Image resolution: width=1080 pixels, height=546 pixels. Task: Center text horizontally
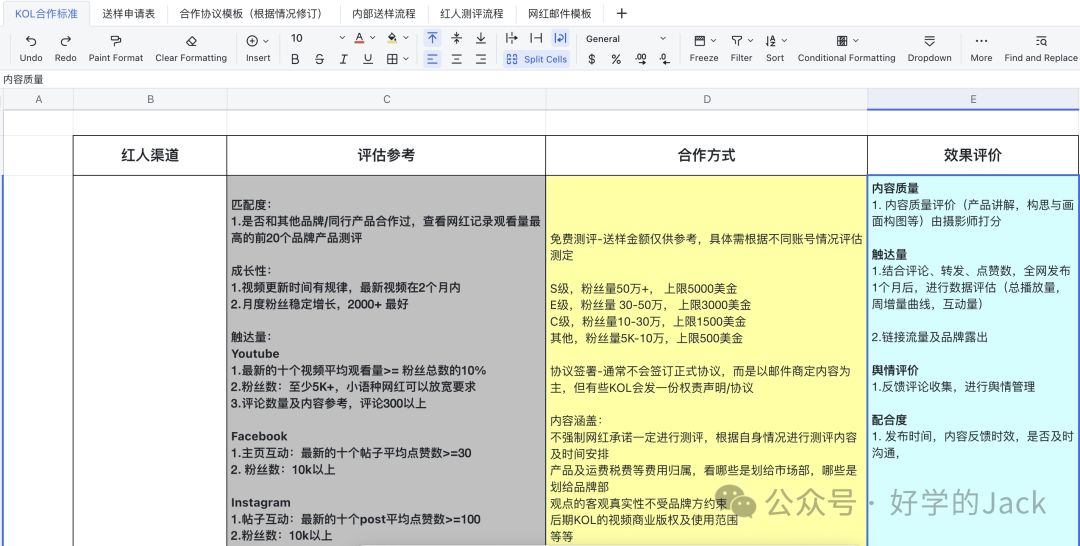(456, 59)
